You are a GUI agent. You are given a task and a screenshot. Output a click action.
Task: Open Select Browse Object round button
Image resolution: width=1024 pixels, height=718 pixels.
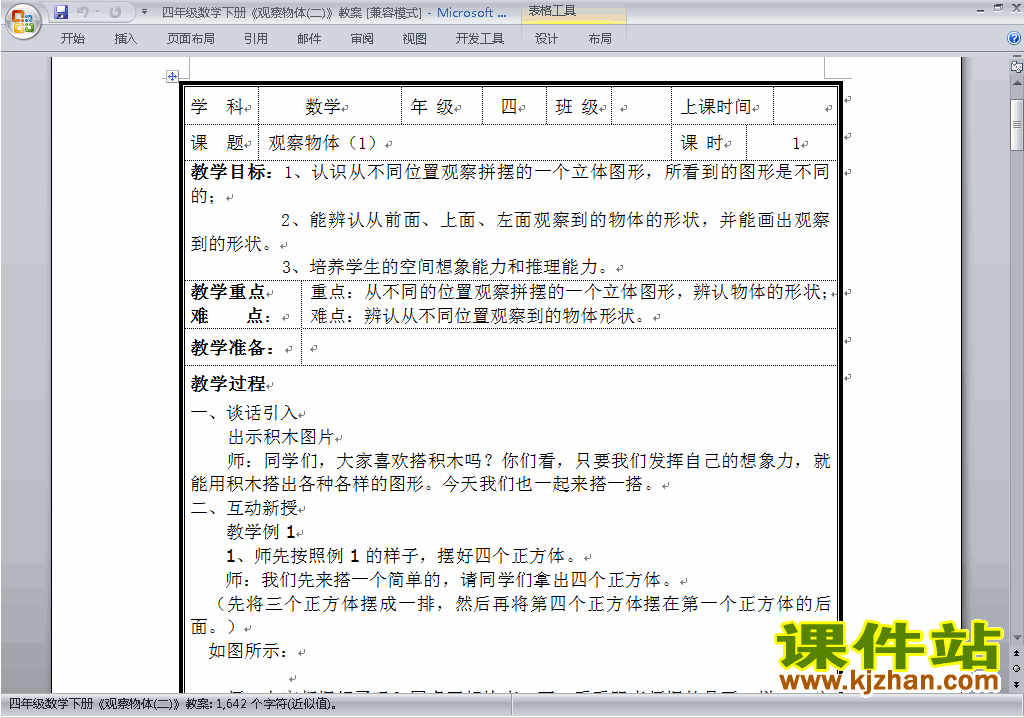[x=1016, y=668]
